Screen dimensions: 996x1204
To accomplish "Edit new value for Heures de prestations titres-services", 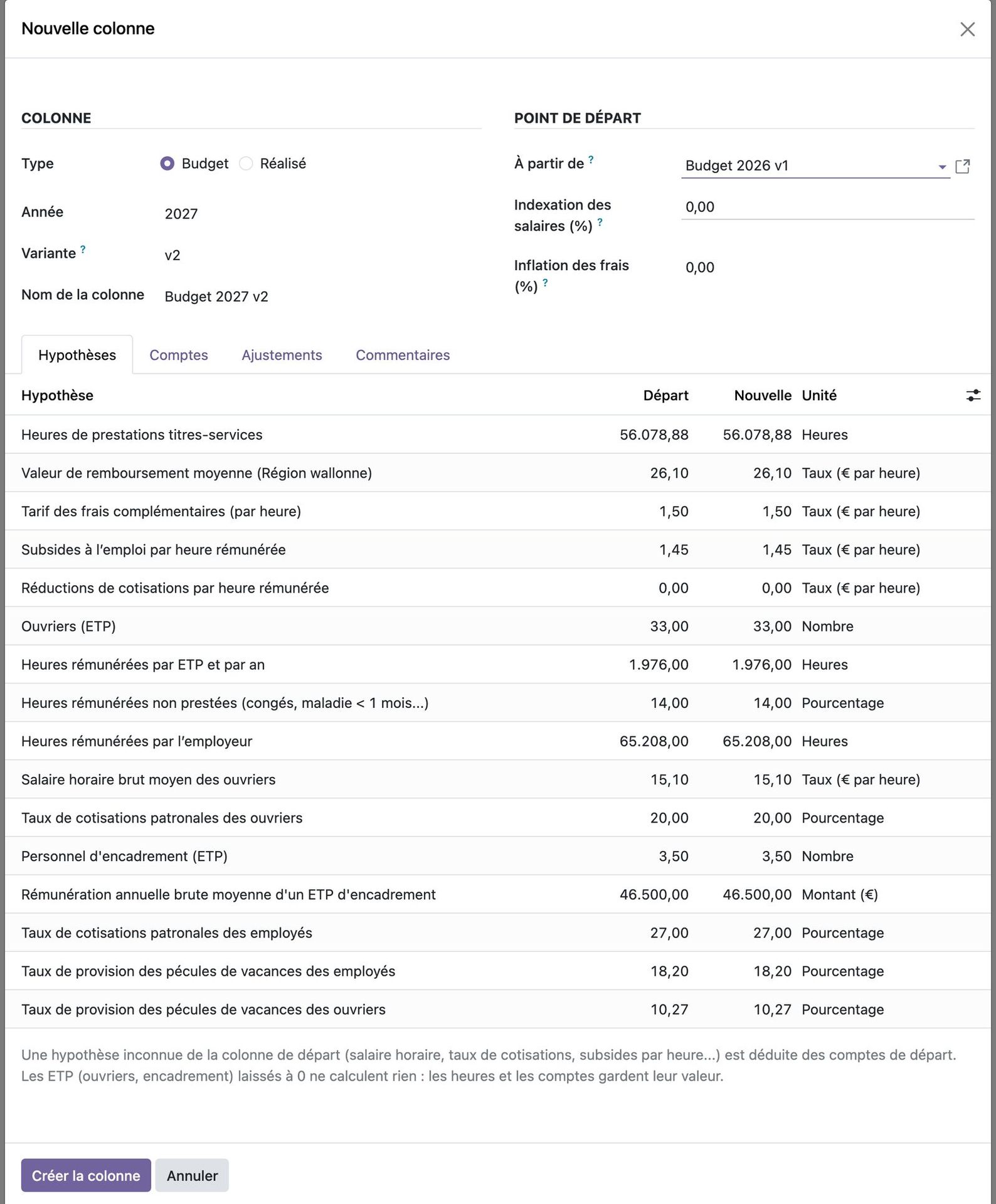I will point(757,435).
